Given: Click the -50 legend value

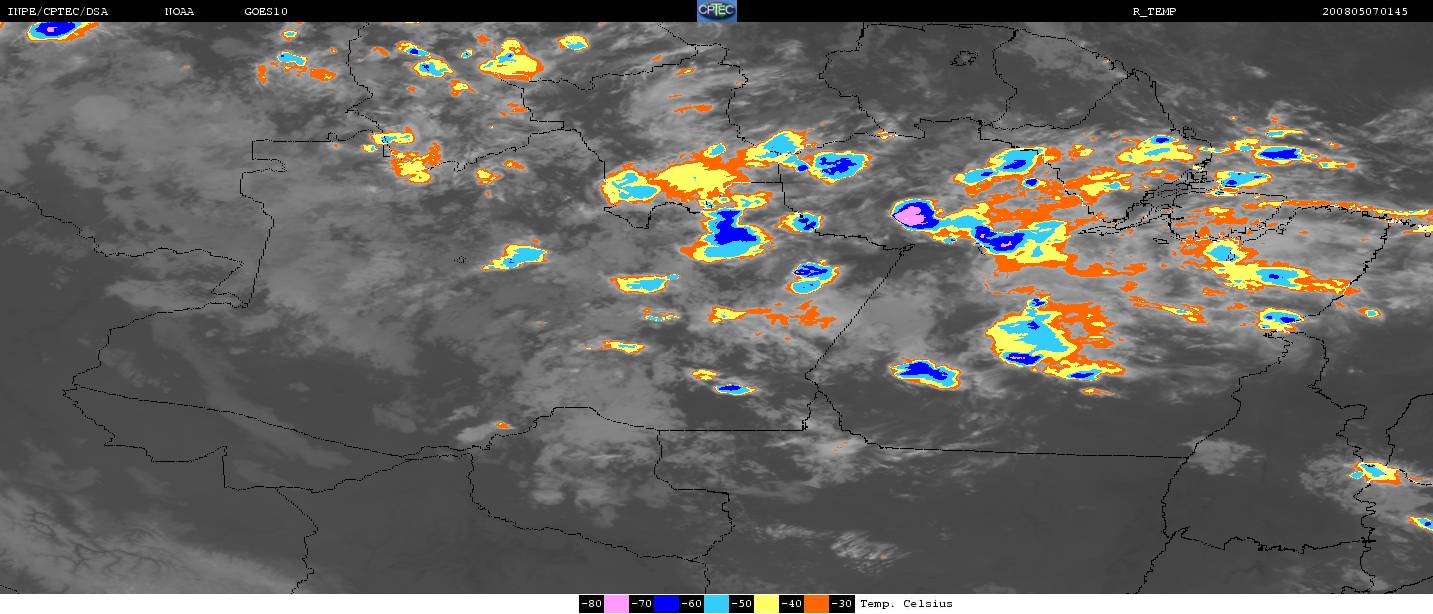Looking at the screenshot, I should click(741, 604).
